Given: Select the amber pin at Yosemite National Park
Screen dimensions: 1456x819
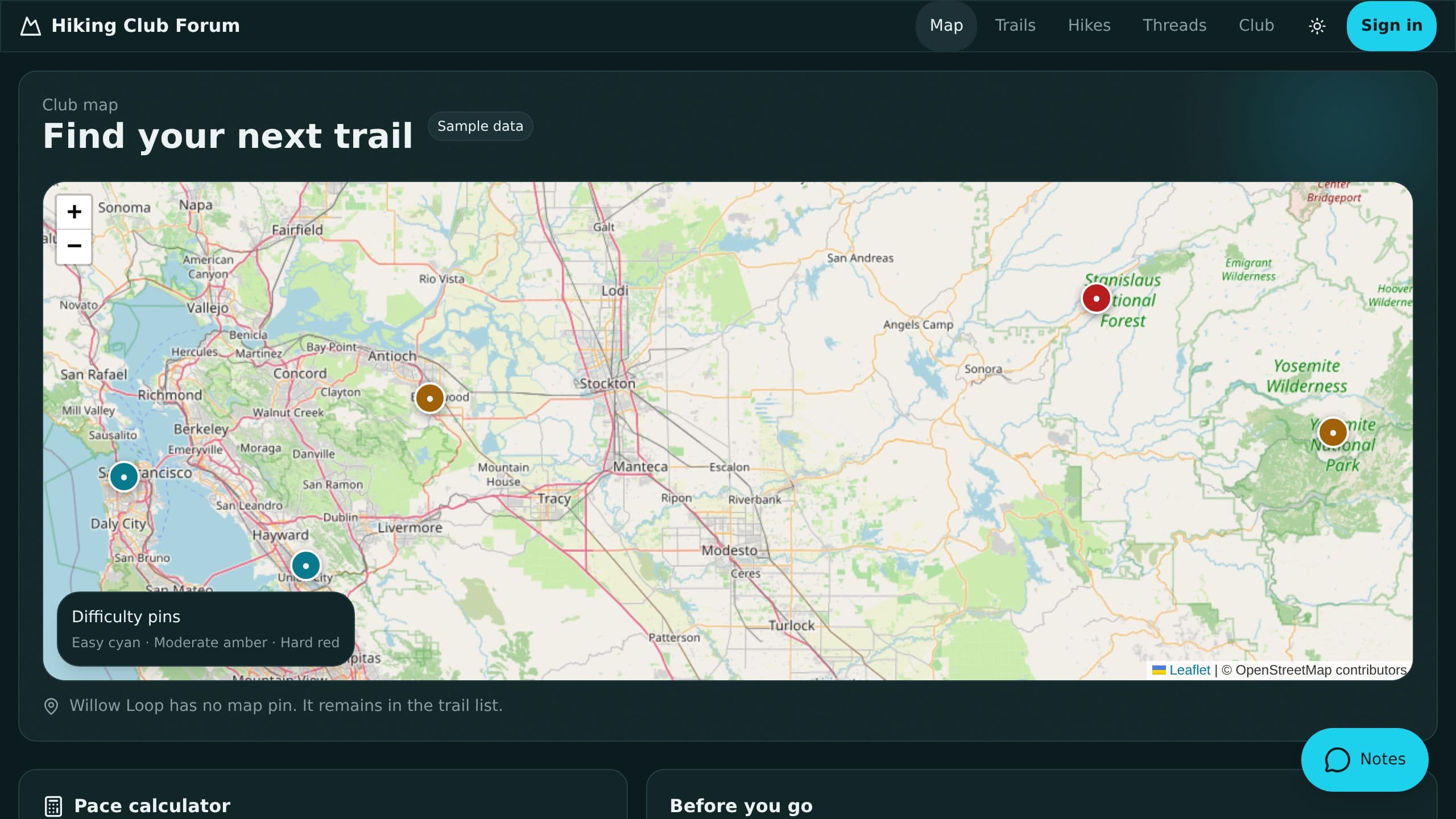Looking at the screenshot, I should click(1333, 432).
